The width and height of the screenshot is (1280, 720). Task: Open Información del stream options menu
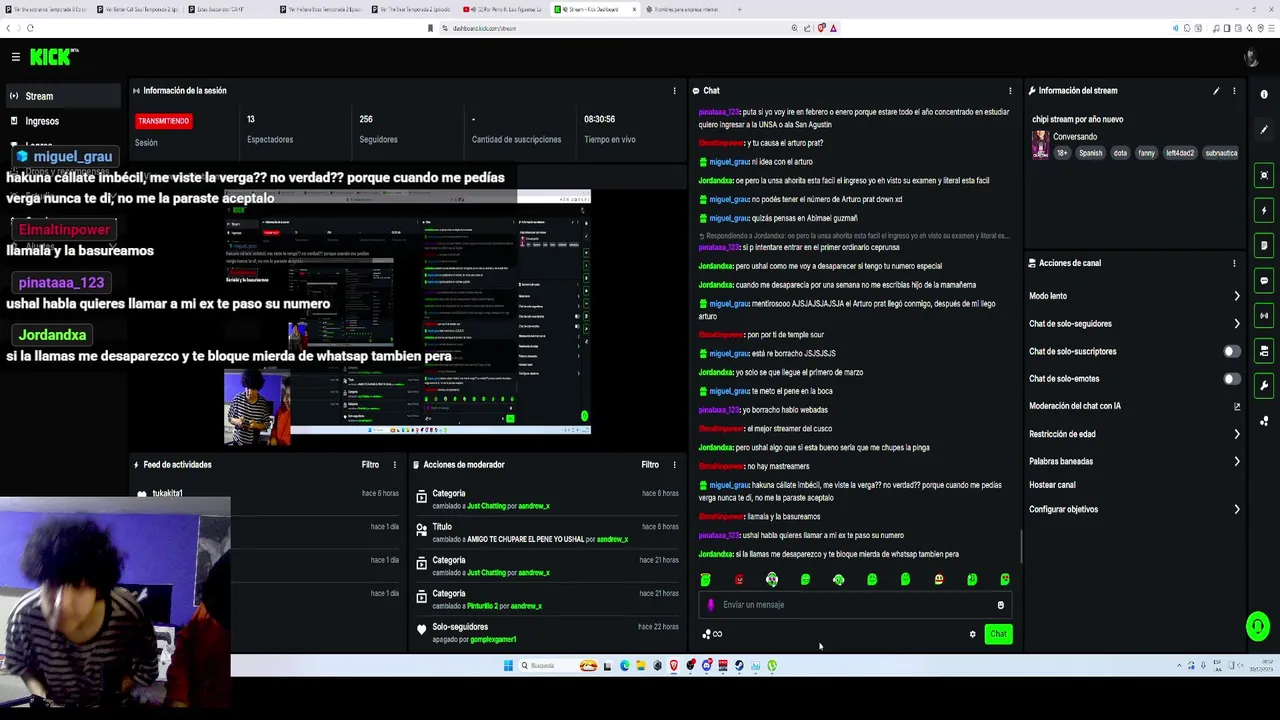1234,91
